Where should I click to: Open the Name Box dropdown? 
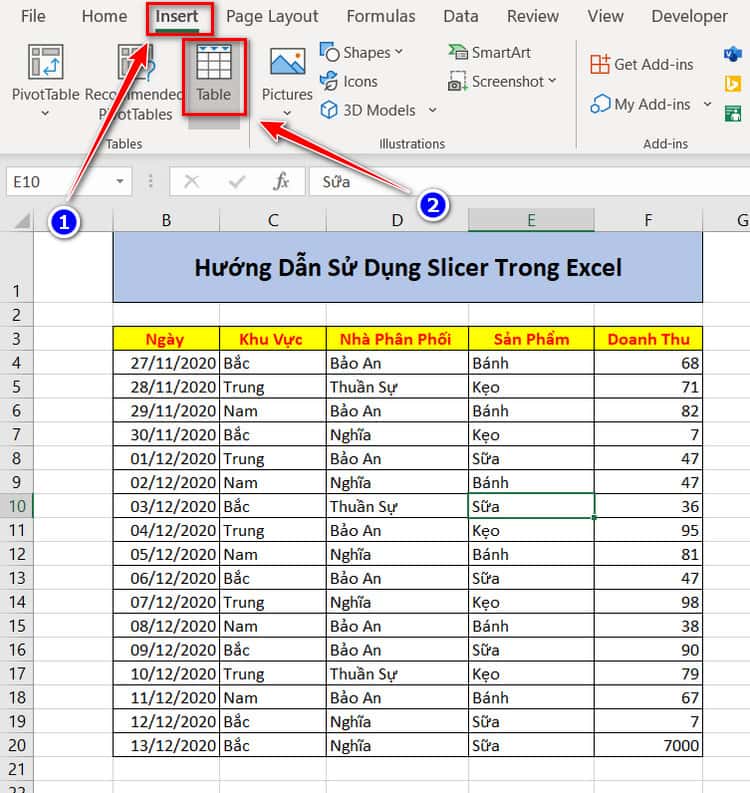120,181
